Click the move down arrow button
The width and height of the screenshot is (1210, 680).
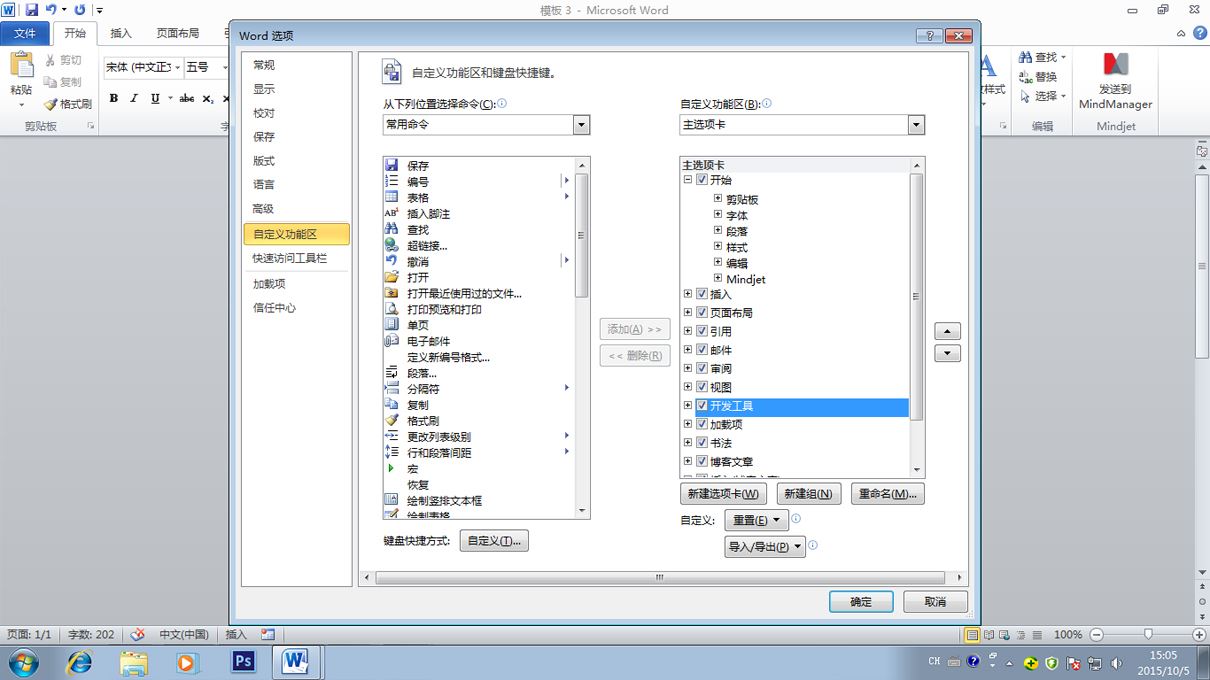tap(947, 353)
